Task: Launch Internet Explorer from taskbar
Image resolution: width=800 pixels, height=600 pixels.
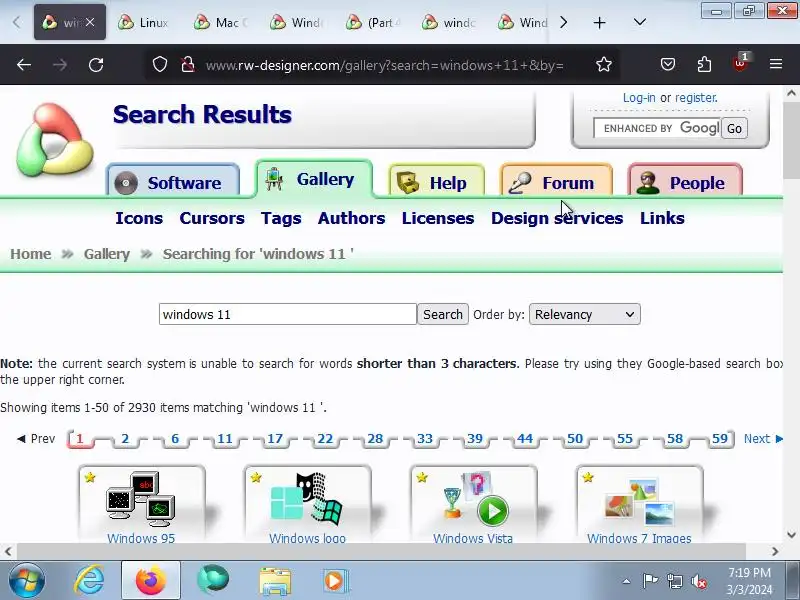Action: click(89, 581)
